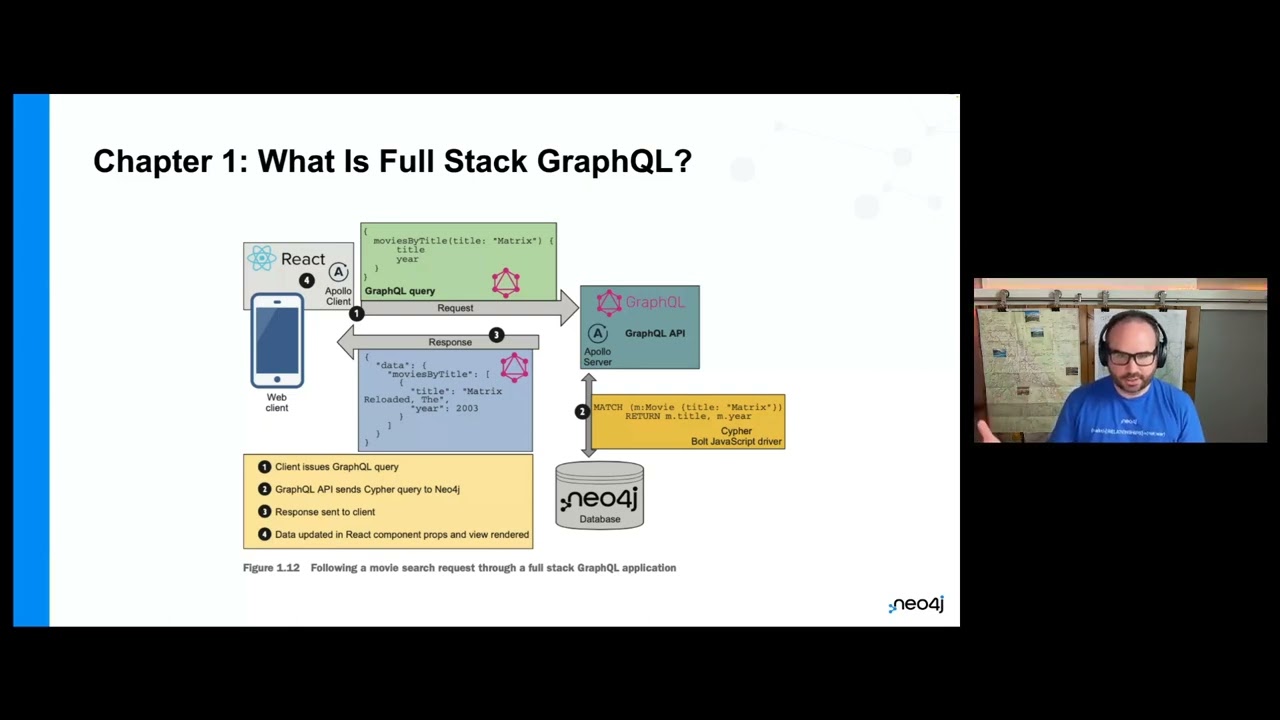
Task: Click the 'React' label
Action: [x=303, y=259]
